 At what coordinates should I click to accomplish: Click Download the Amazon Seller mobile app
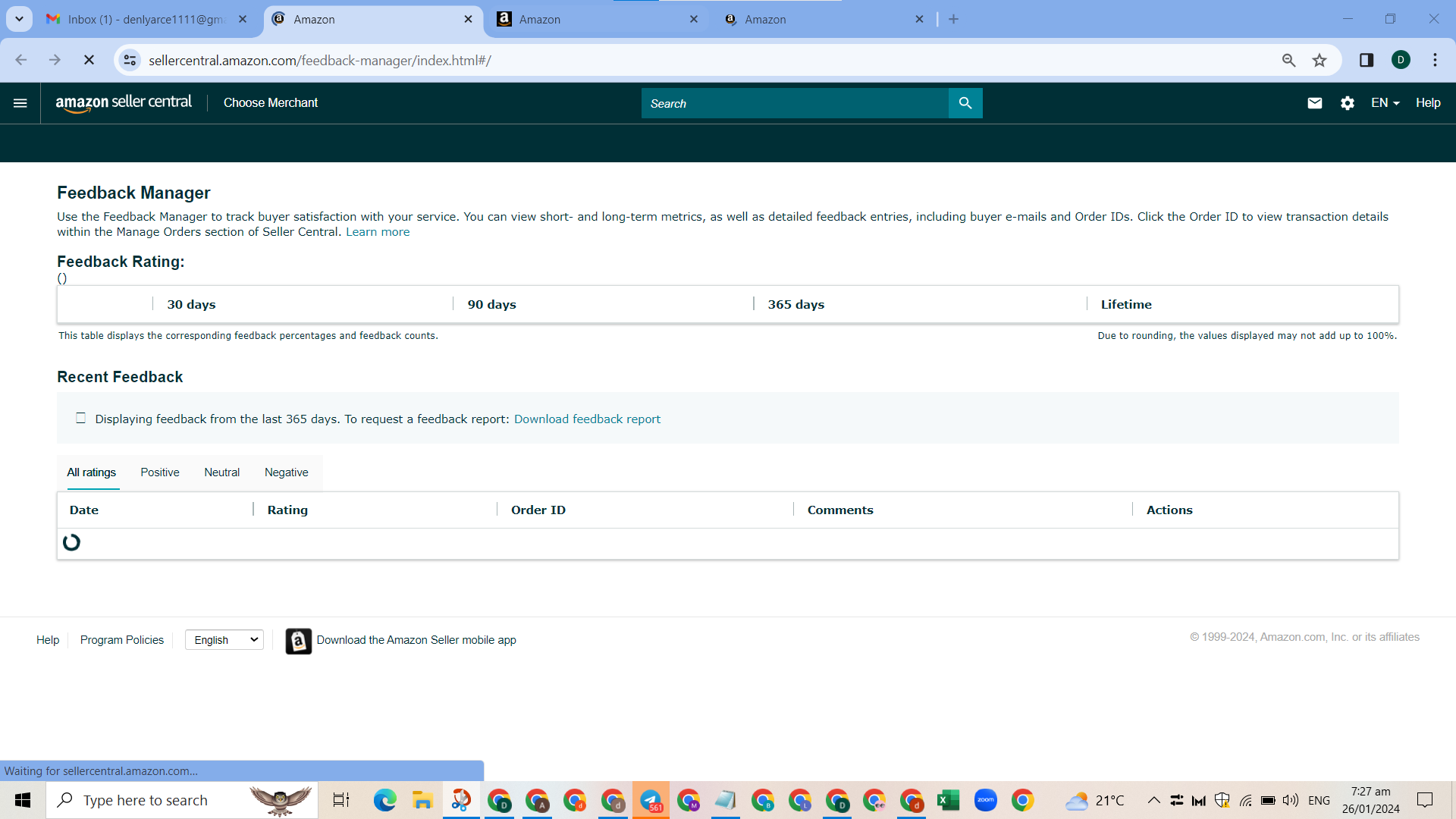(x=416, y=640)
